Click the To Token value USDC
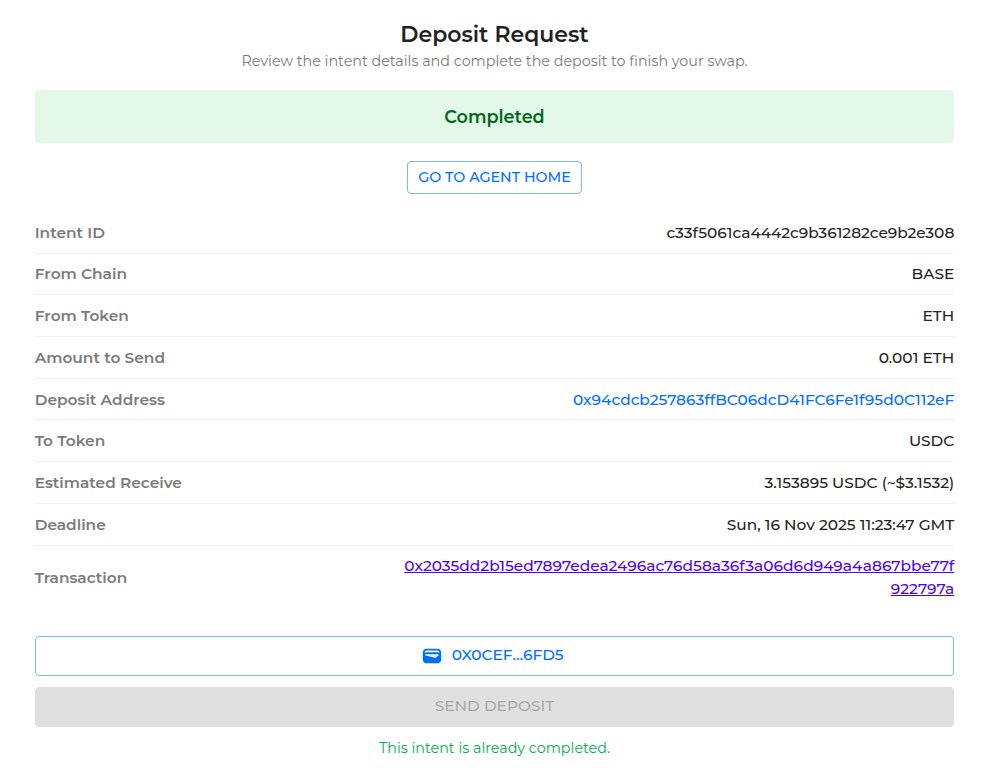This screenshot has height=775, width=990. (x=931, y=441)
